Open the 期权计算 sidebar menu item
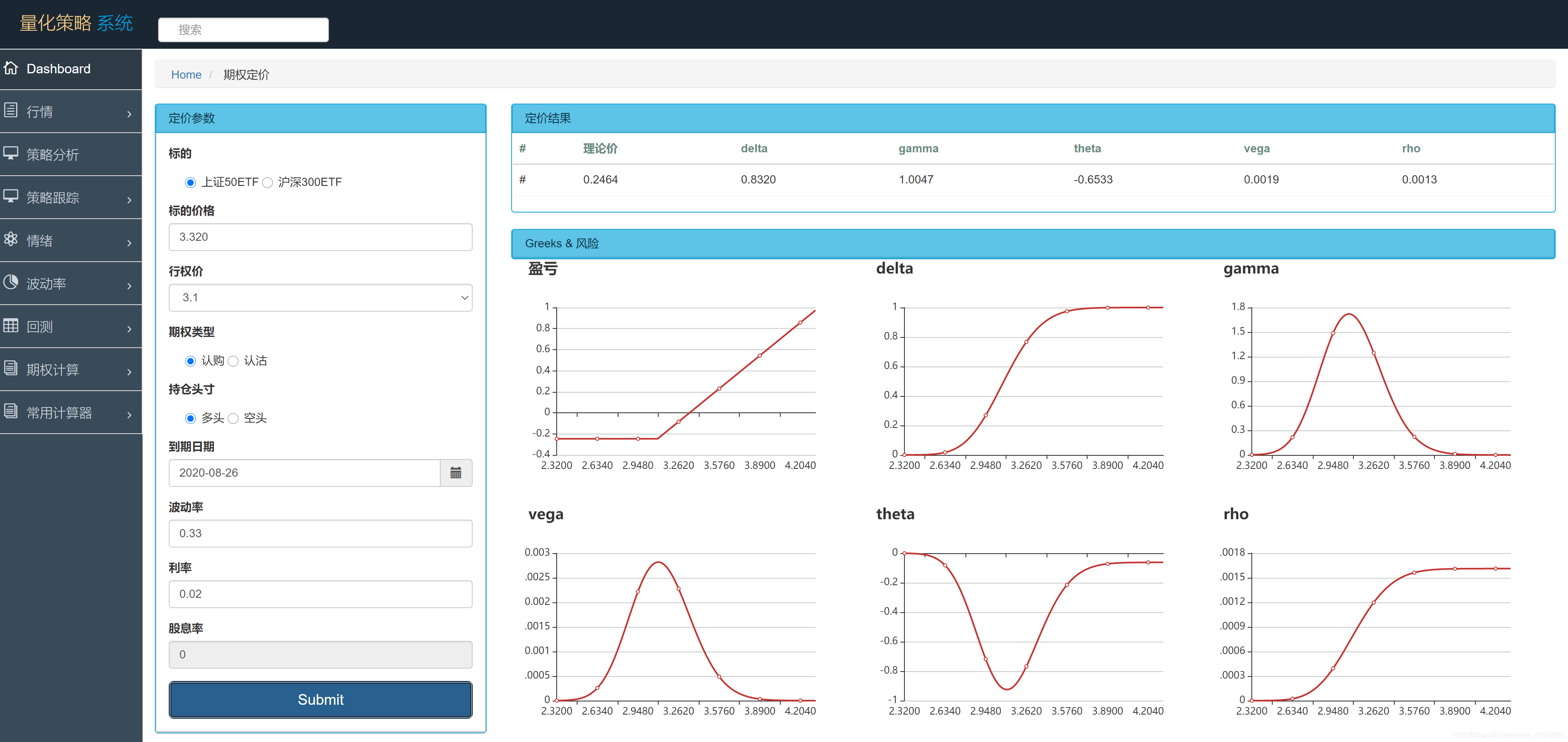Image resolution: width=1568 pixels, height=742 pixels. (52, 369)
